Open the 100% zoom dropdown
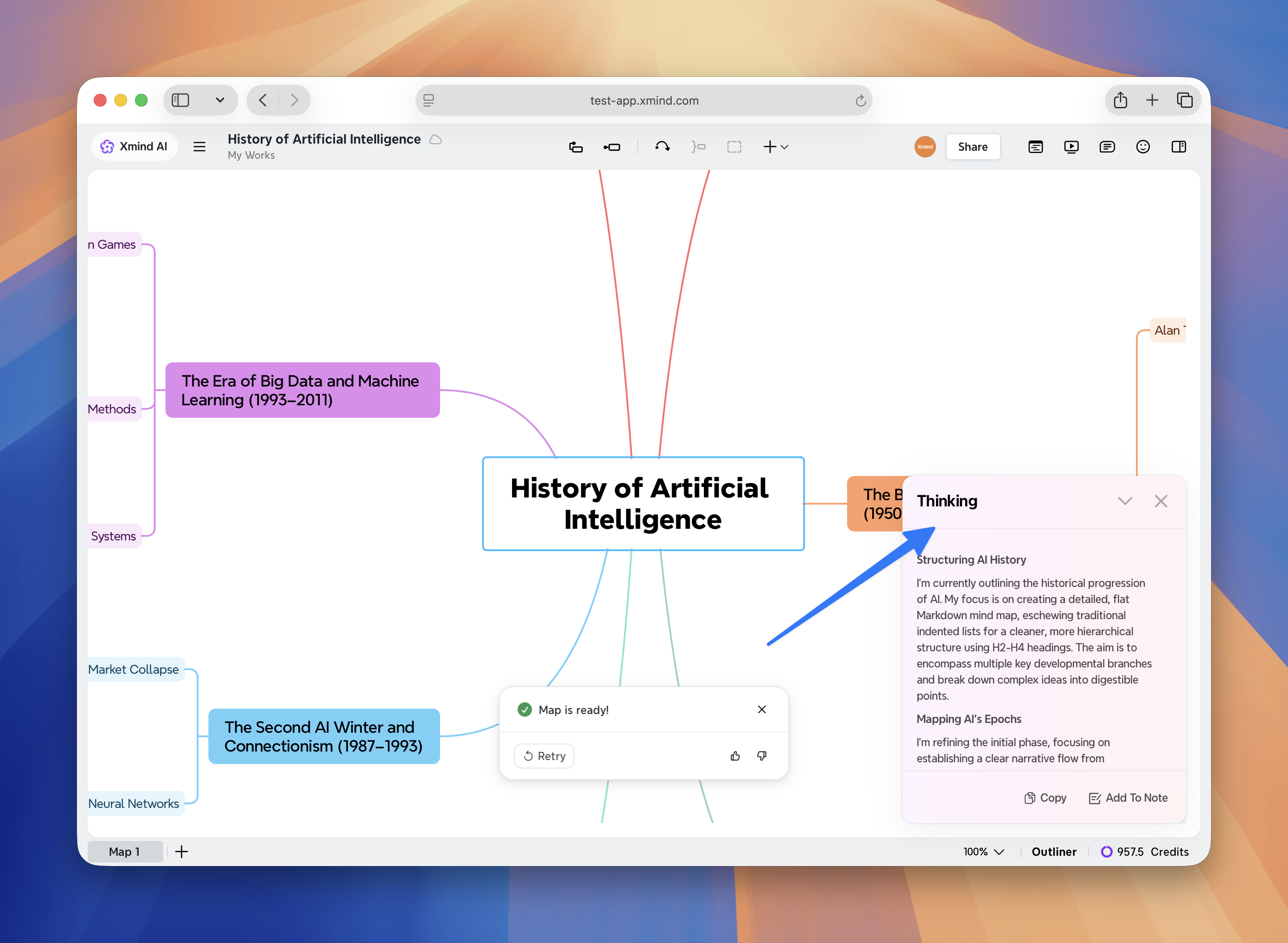 pyautogui.click(x=984, y=852)
